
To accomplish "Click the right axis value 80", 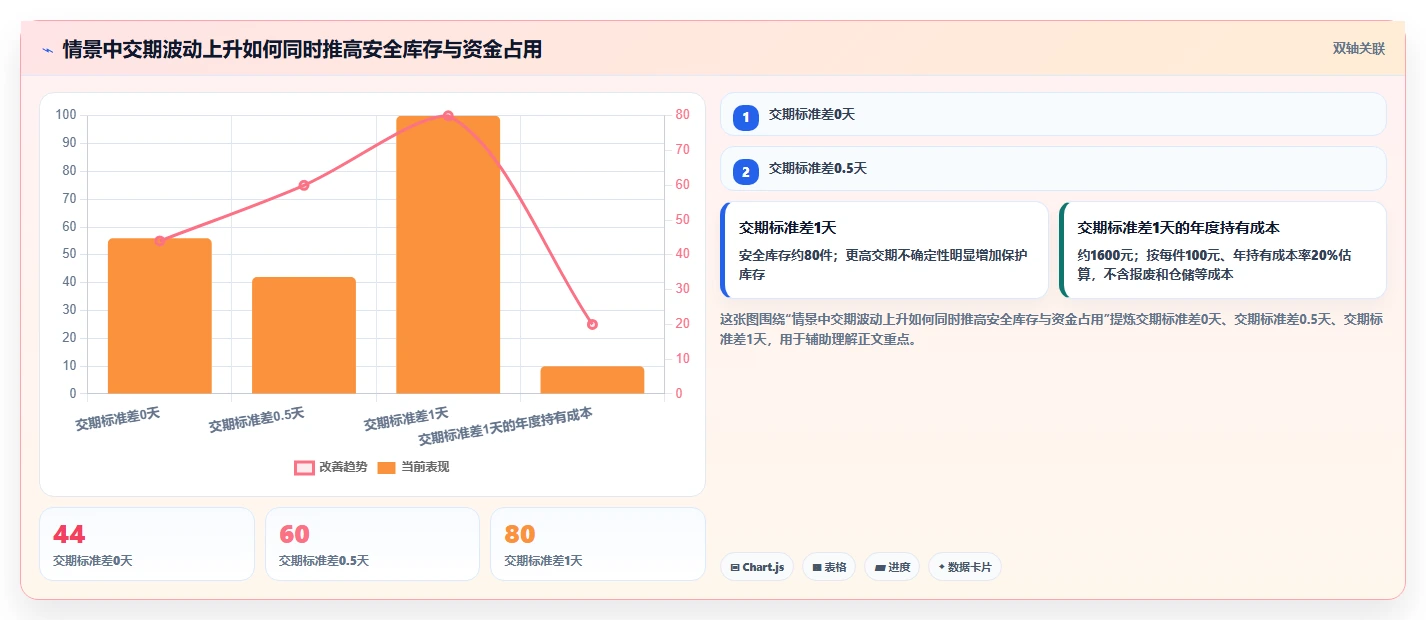I will coord(682,115).
